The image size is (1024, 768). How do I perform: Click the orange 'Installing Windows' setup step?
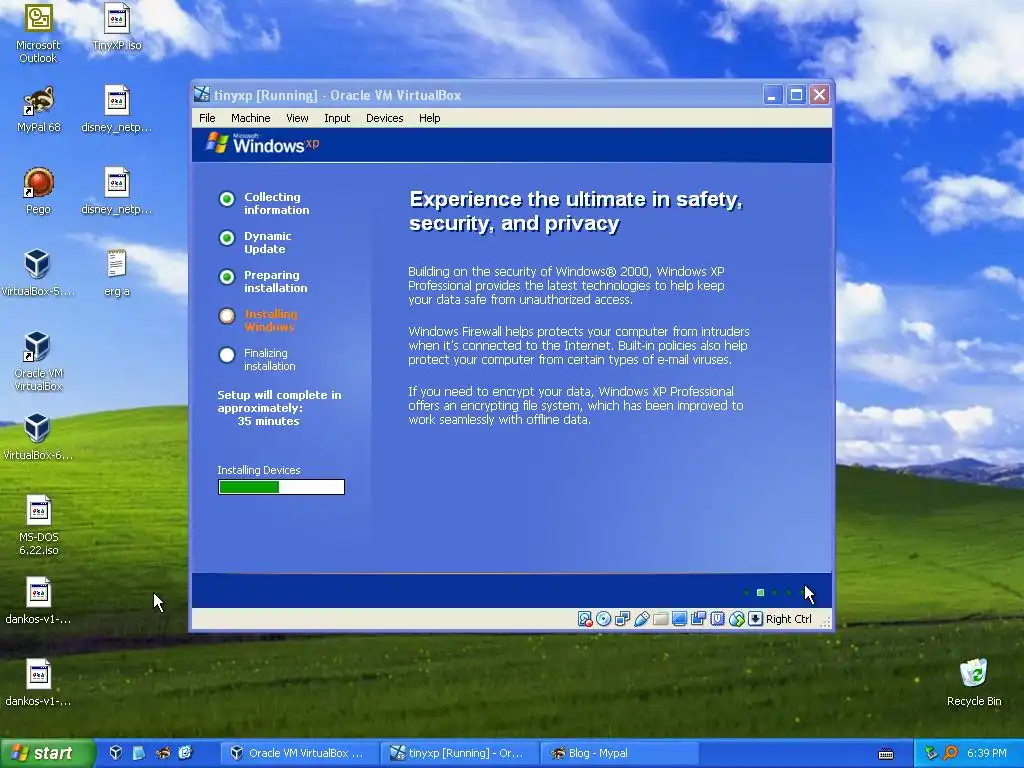[259, 320]
